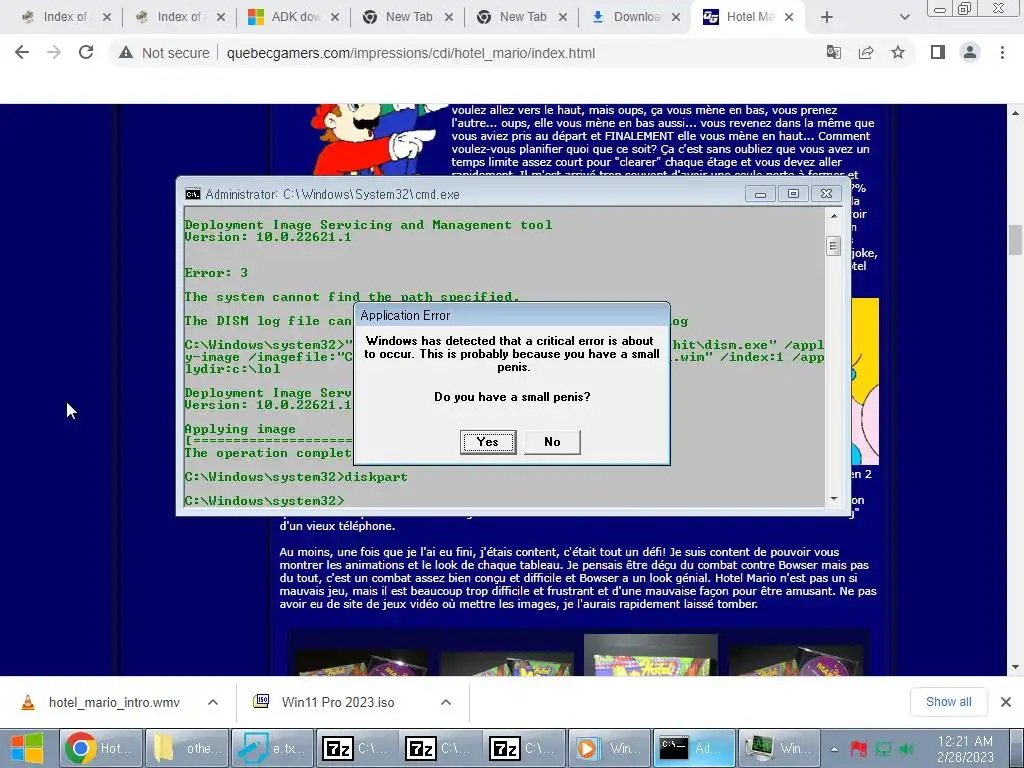The height and width of the screenshot is (768, 1024).
Task: Click Yes in Application Error dialog
Action: 488,442
